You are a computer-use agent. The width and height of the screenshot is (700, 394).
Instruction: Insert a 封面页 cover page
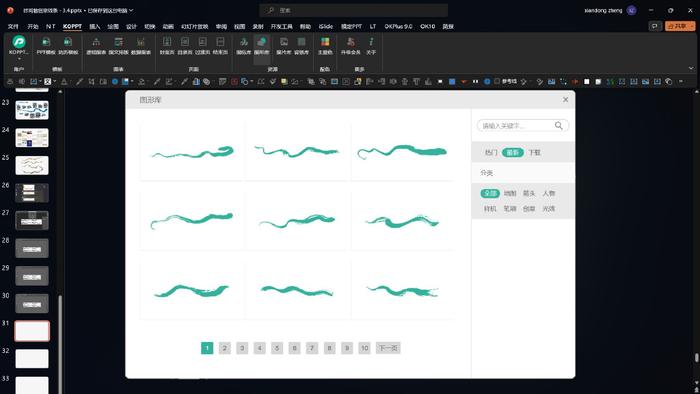point(167,46)
